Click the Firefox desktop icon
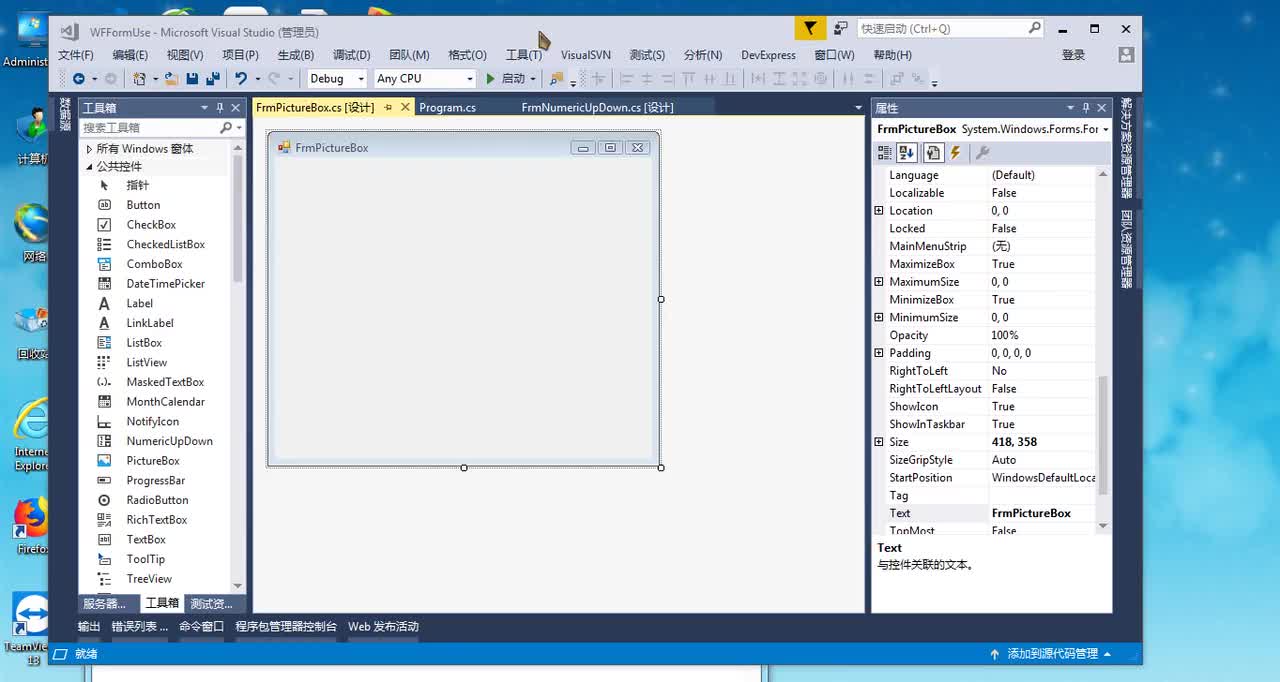Image resolution: width=1280 pixels, height=682 pixels. (x=32, y=525)
